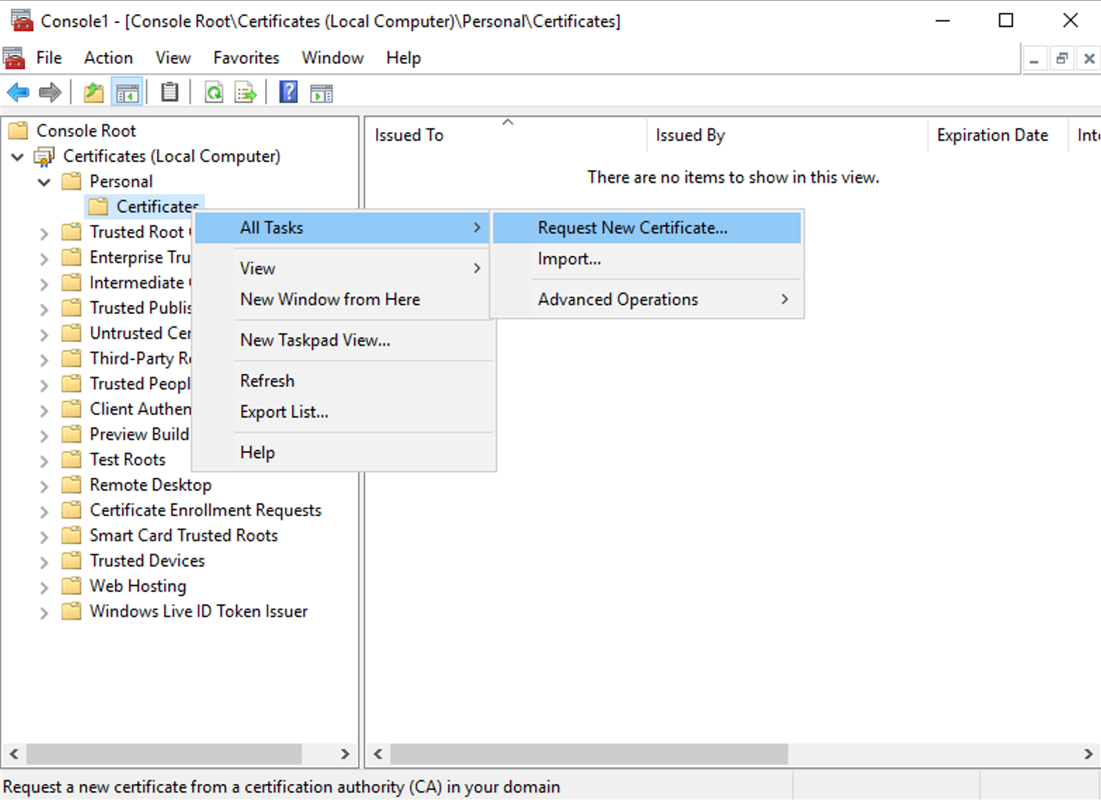
Task: Open Help via blue question mark icon
Action: coord(288,93)
